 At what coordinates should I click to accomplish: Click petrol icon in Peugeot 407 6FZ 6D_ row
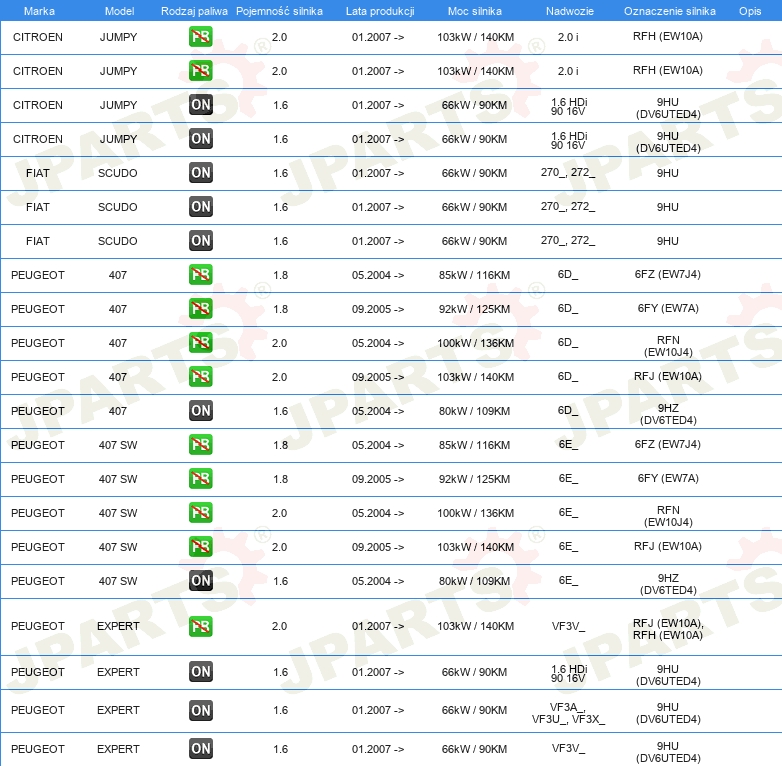(x=200, y=275)
